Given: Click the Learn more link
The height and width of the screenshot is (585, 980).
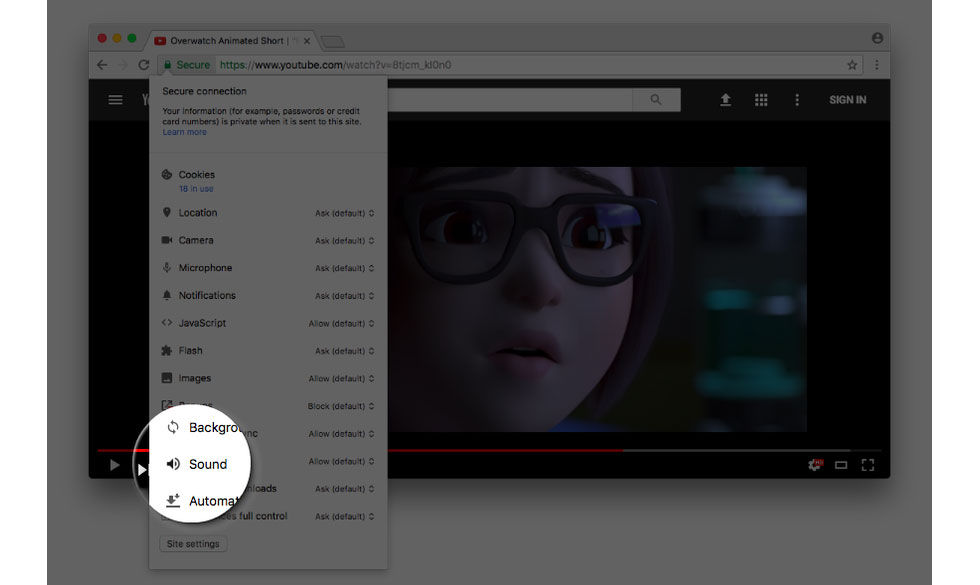Looking at the screenshot, I should pos(184,132).
